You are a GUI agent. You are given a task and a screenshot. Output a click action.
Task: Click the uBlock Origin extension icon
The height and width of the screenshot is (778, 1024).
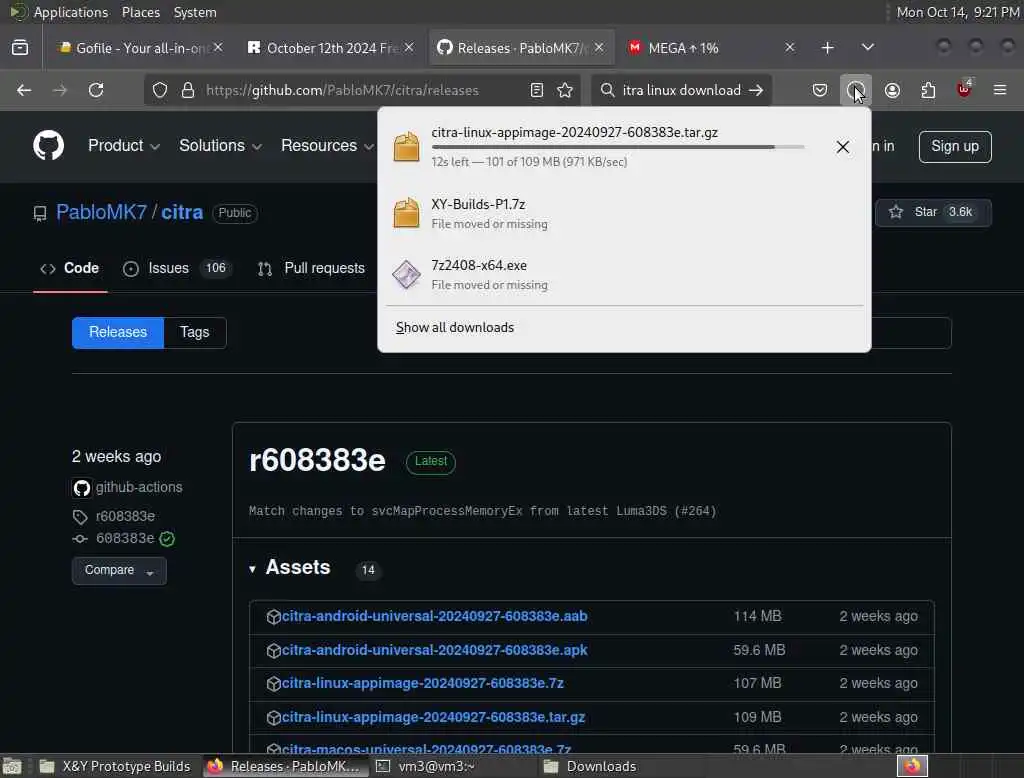point(964,89)
